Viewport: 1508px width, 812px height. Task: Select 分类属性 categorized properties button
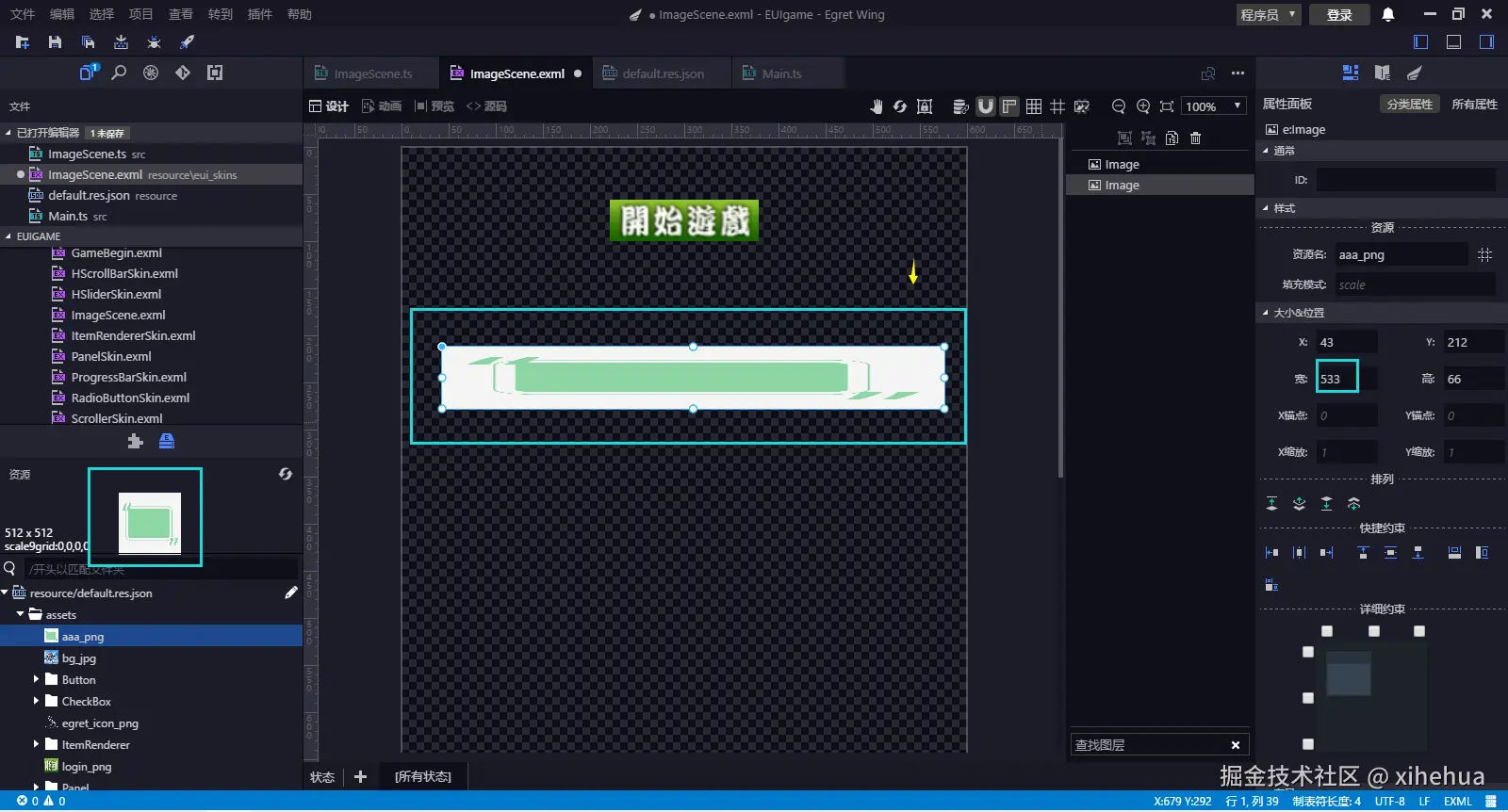(x=1409, y=105)
